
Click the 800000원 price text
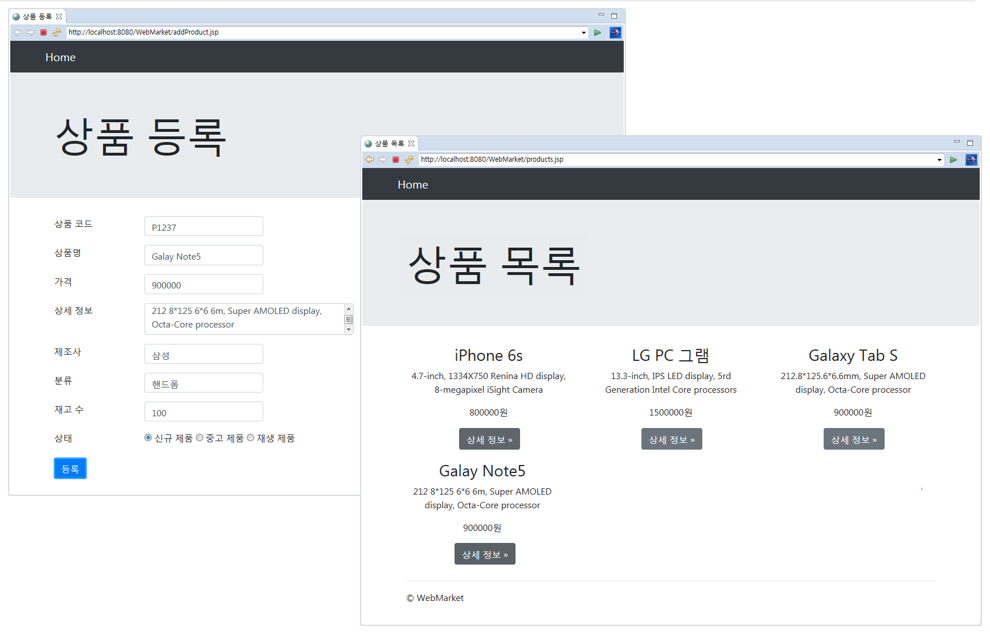(x=489, y=413)
